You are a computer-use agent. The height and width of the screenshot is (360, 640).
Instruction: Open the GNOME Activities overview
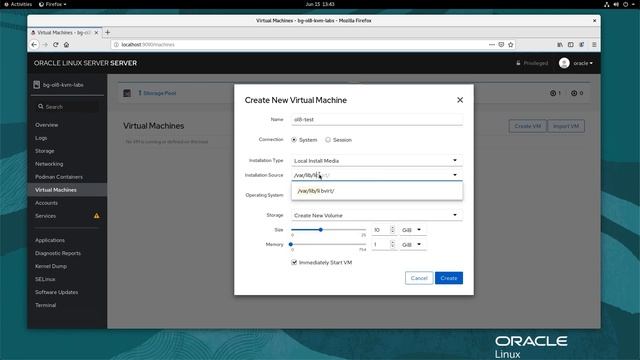(18, 4)
